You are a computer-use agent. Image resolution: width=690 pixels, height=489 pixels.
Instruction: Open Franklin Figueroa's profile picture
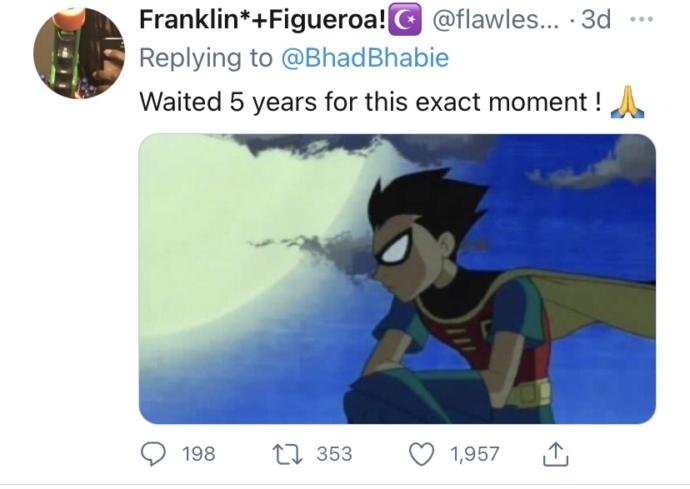point(79,53)
